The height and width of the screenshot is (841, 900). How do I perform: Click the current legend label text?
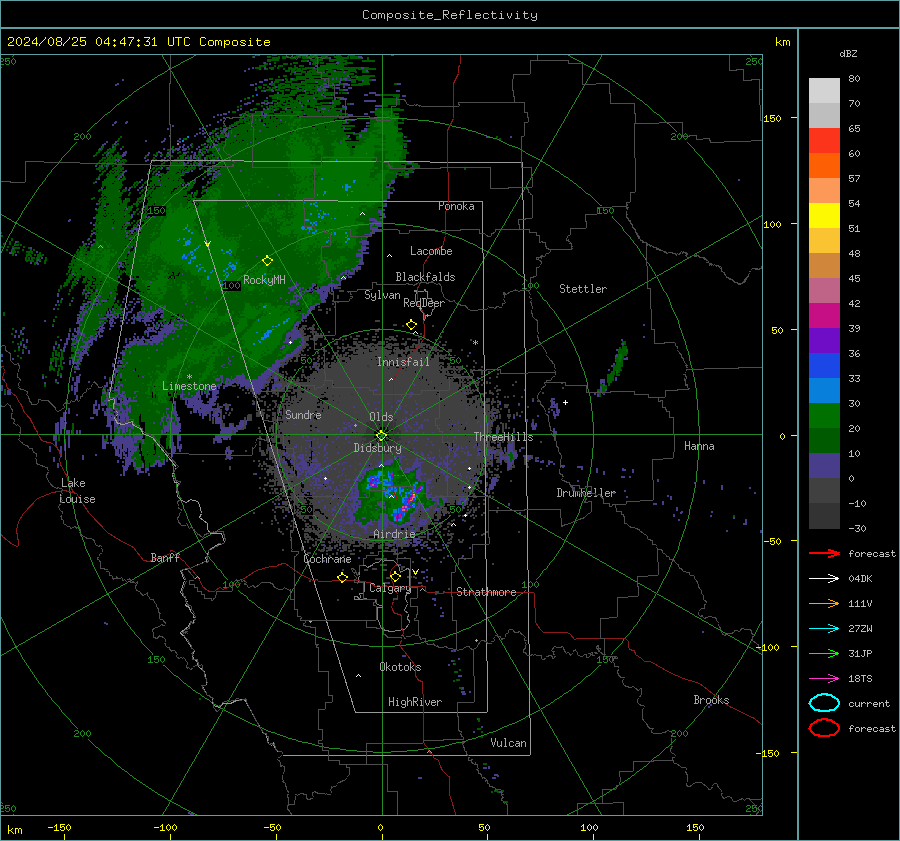[869, 703]
